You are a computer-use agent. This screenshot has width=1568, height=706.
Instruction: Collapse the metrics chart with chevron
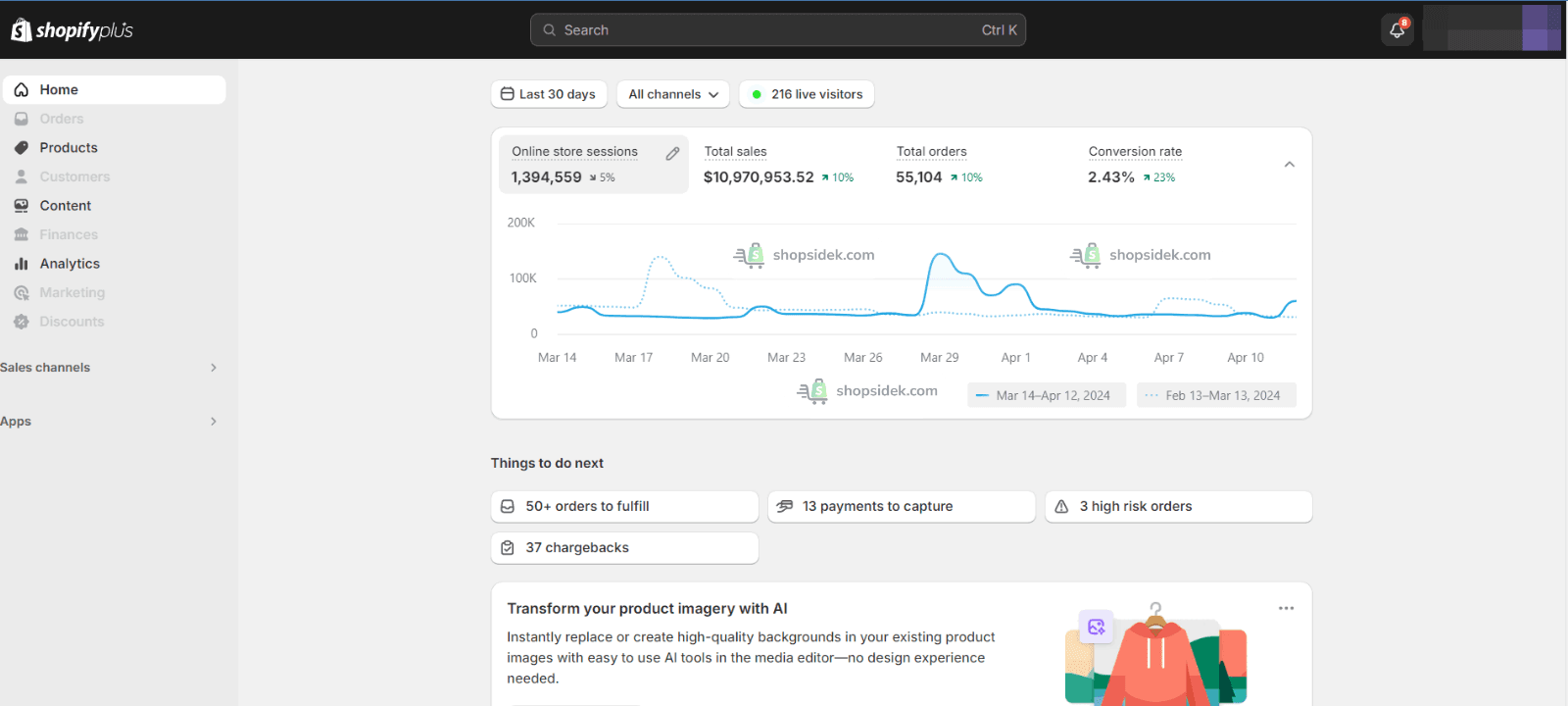pyautogui.click(x=1289, y=165)
